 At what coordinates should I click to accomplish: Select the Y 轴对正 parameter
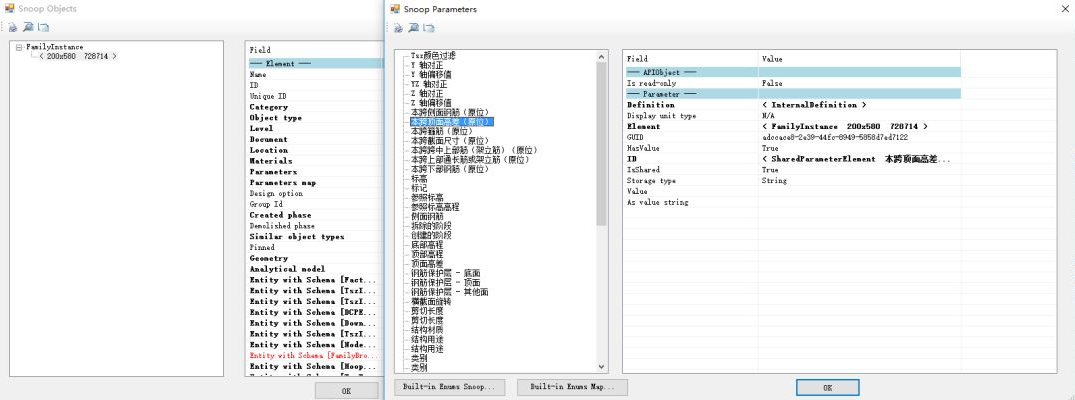(x=426, y=64)
